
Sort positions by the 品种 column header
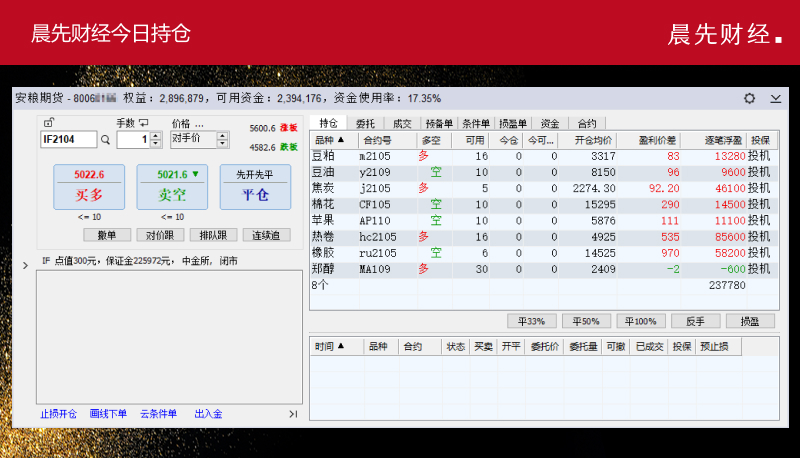pos(330,140)
